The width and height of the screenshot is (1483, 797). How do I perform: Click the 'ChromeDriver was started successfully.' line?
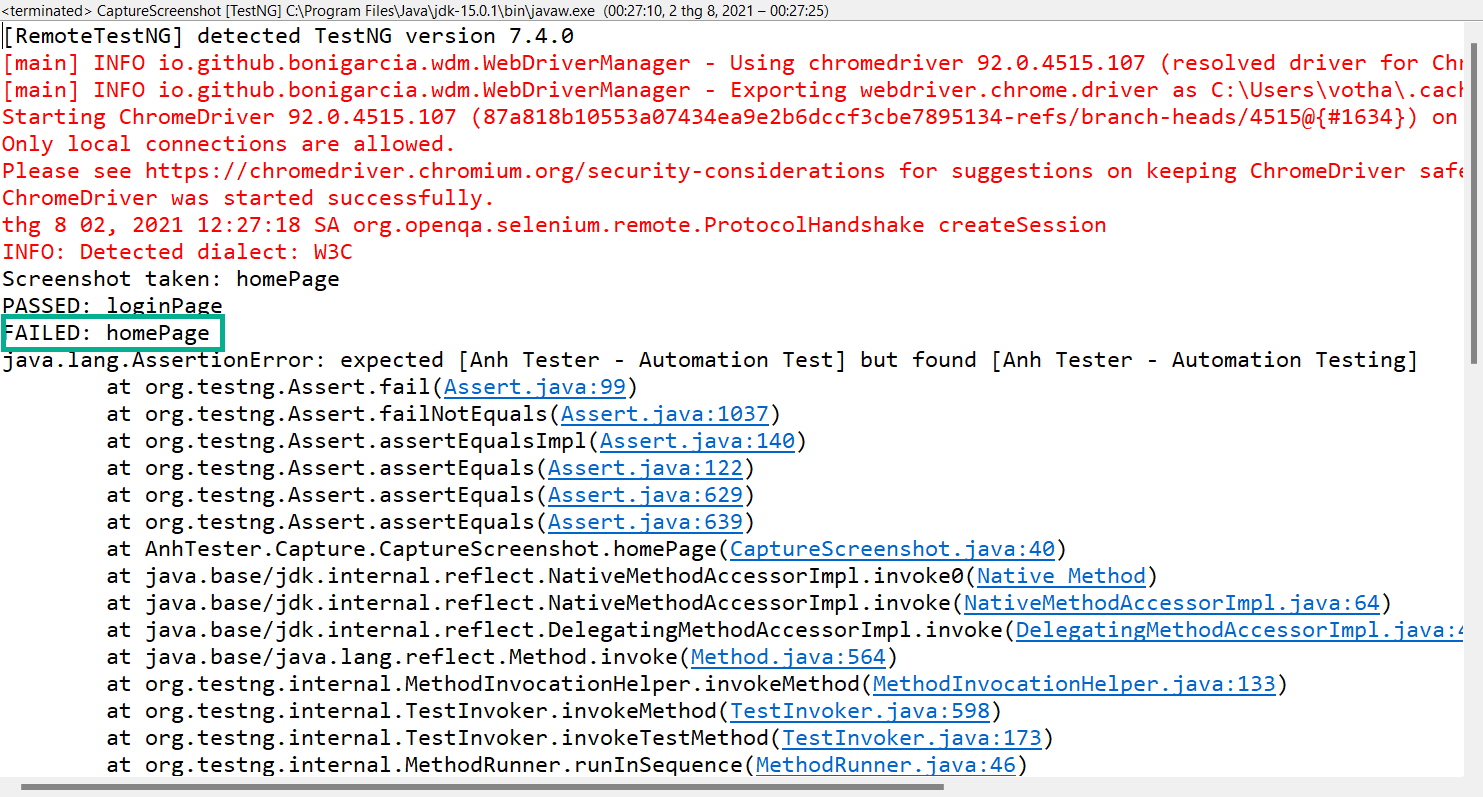tap(248, 198)
